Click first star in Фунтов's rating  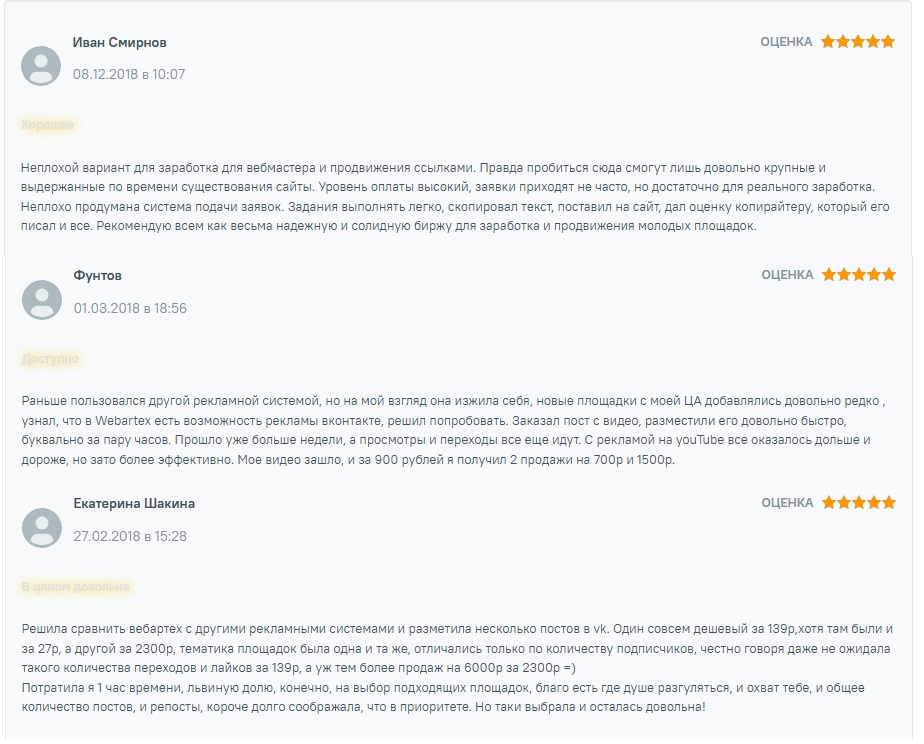click(829, 275)
